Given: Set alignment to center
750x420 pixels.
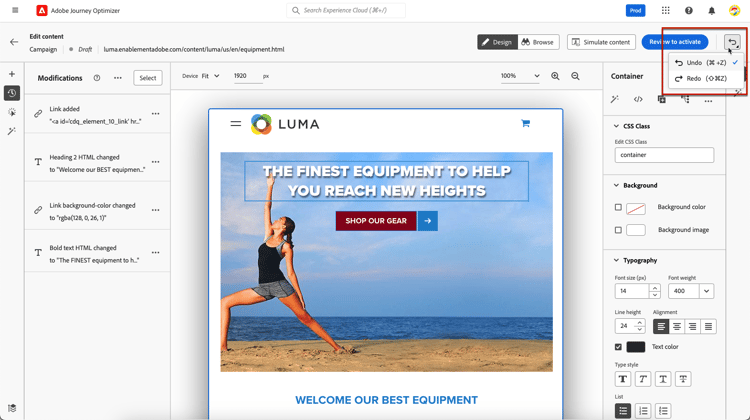Looking at the screenshot, I should (x=677, y=327).
